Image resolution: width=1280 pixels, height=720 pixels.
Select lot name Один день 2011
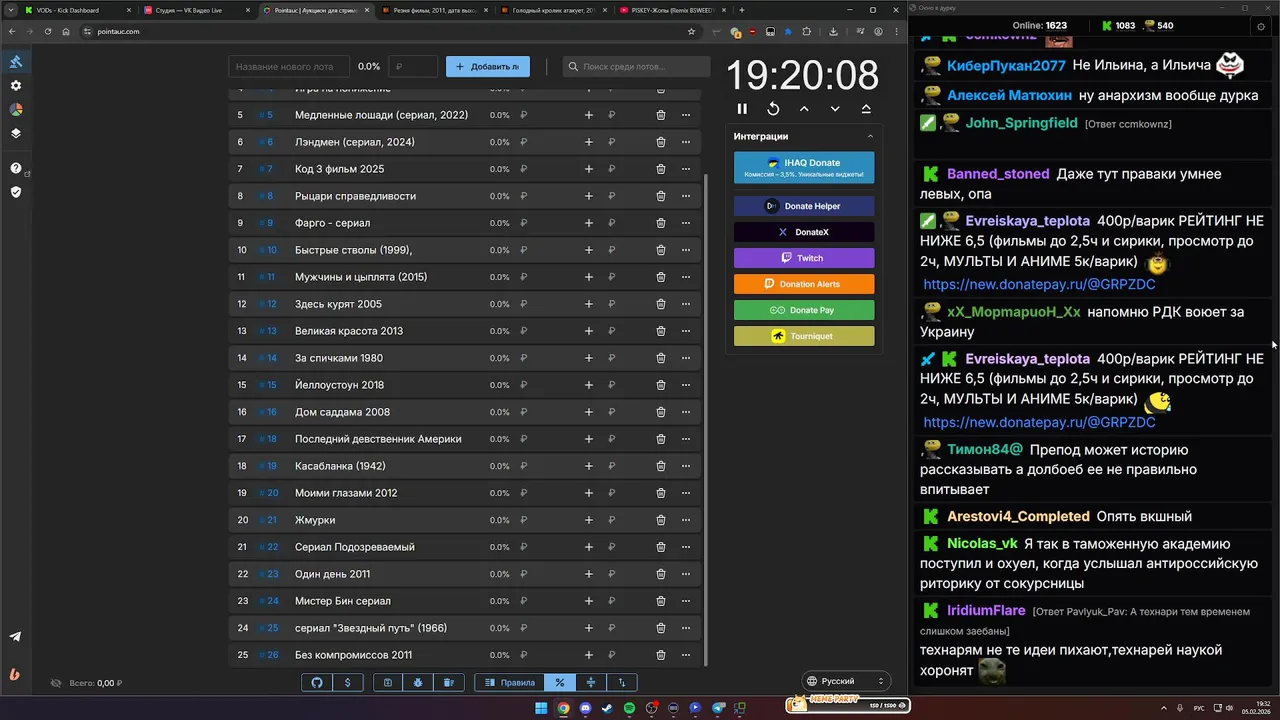pyautogui.click(x=332, y=574)
